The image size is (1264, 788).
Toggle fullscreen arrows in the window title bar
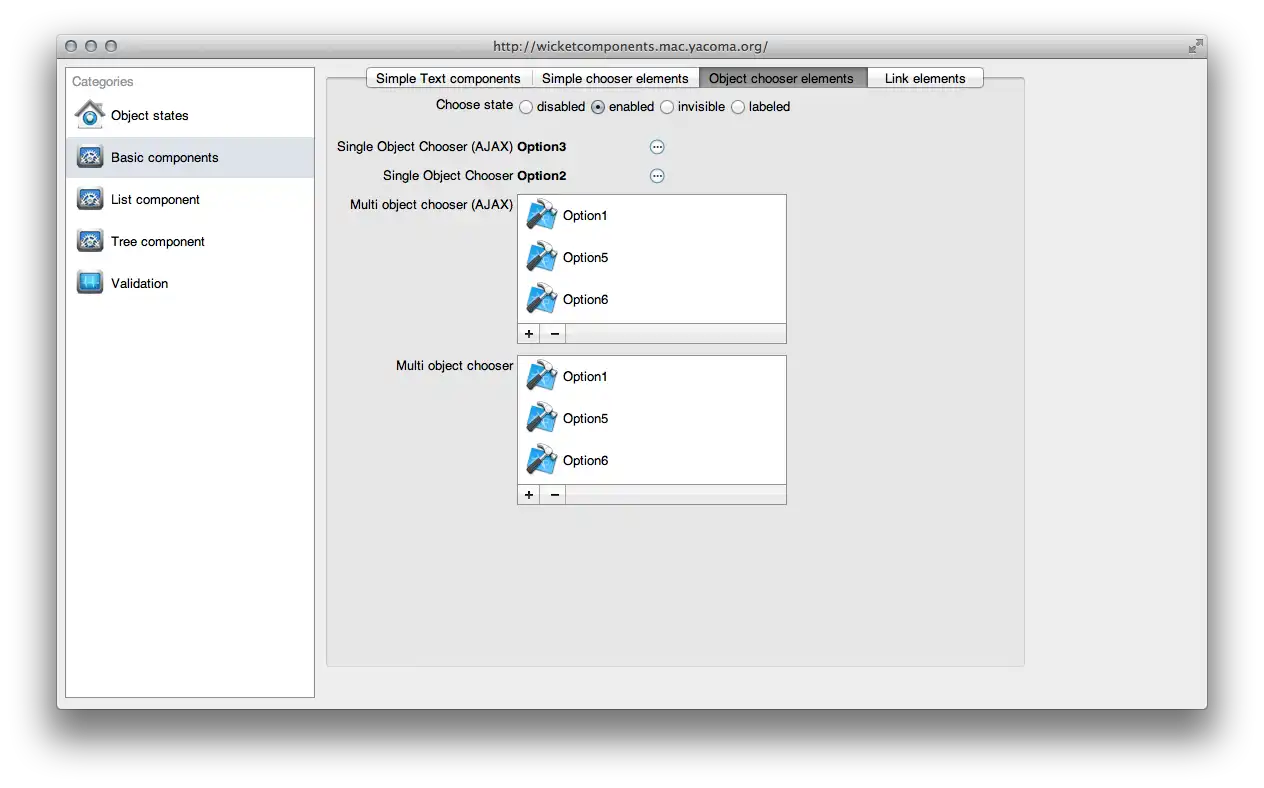(1195, 46)
